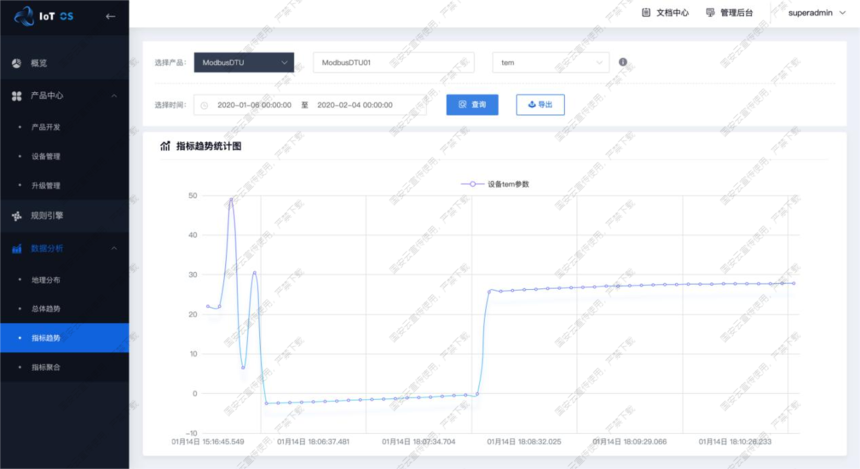The height and width of the screenshot is (469, 860).
Task: Click the IoT OS logo
Action: tap(44, 16)
